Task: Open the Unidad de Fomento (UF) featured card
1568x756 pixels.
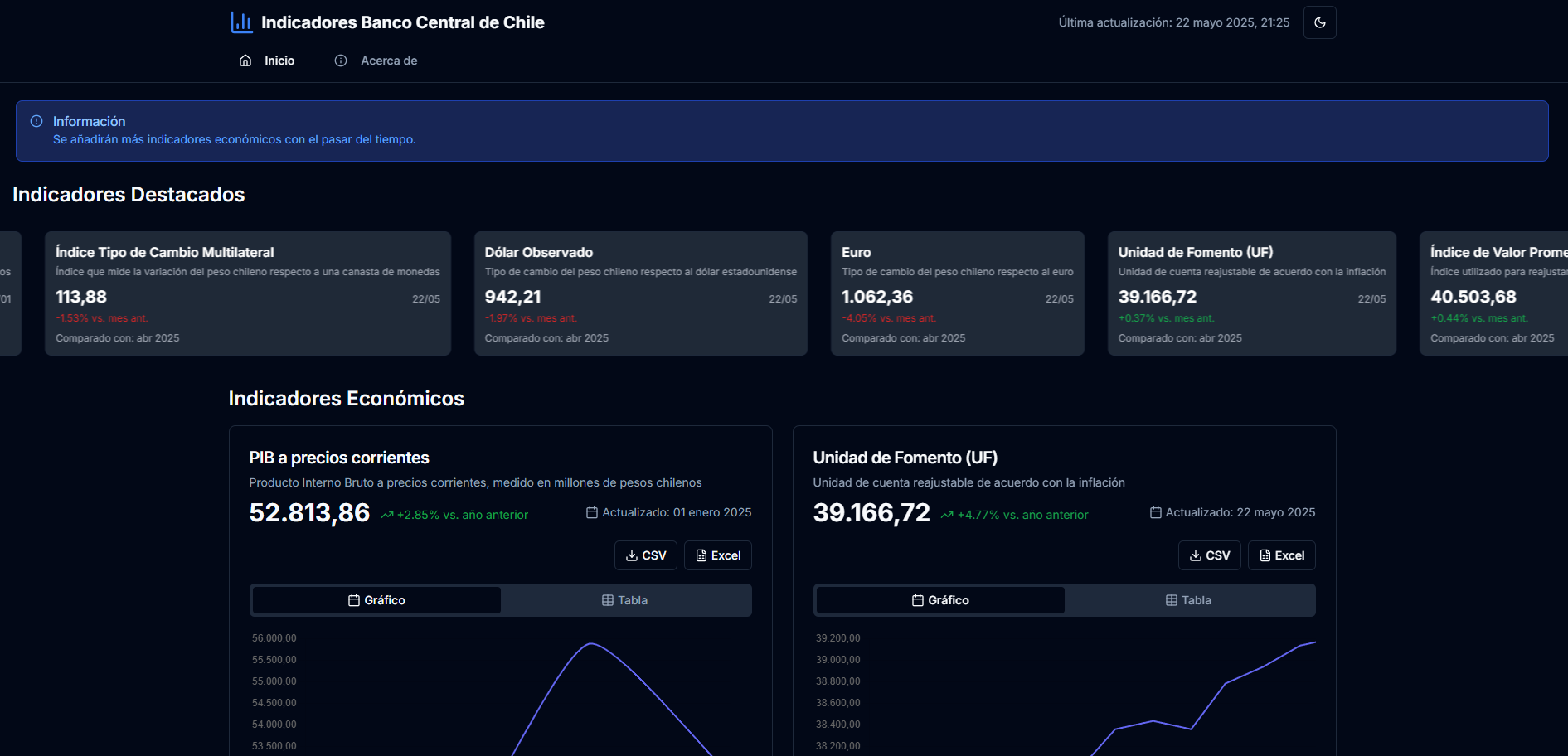Action: (x=1252, y=293)
